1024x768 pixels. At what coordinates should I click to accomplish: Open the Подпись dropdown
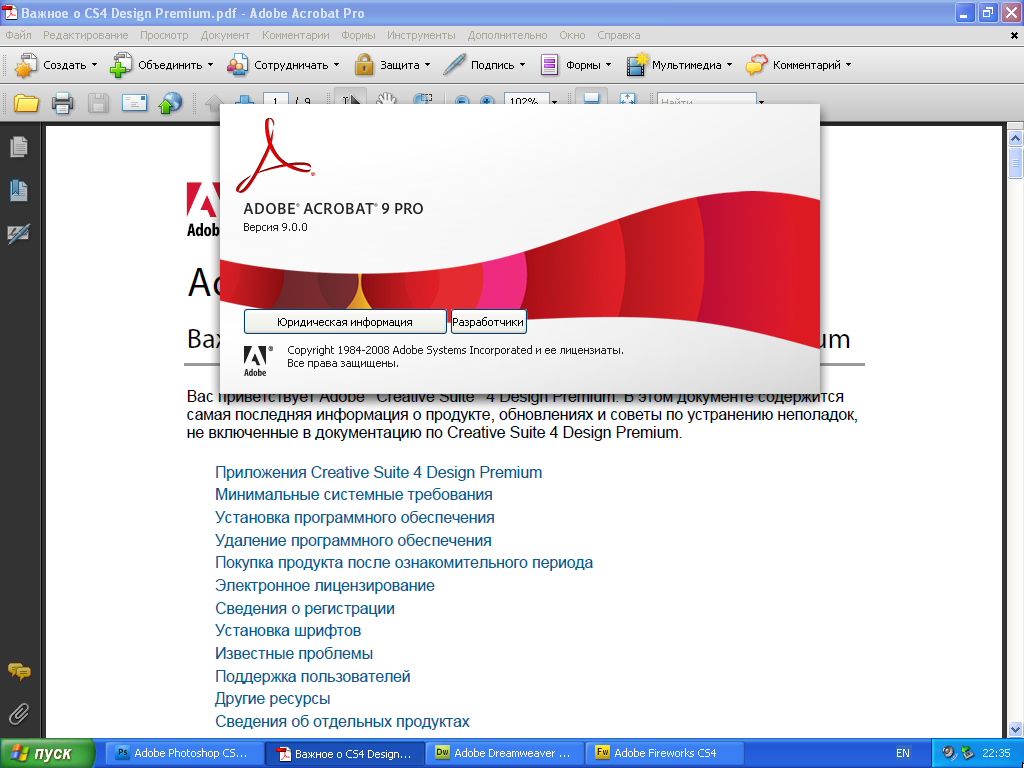(484, 65)
